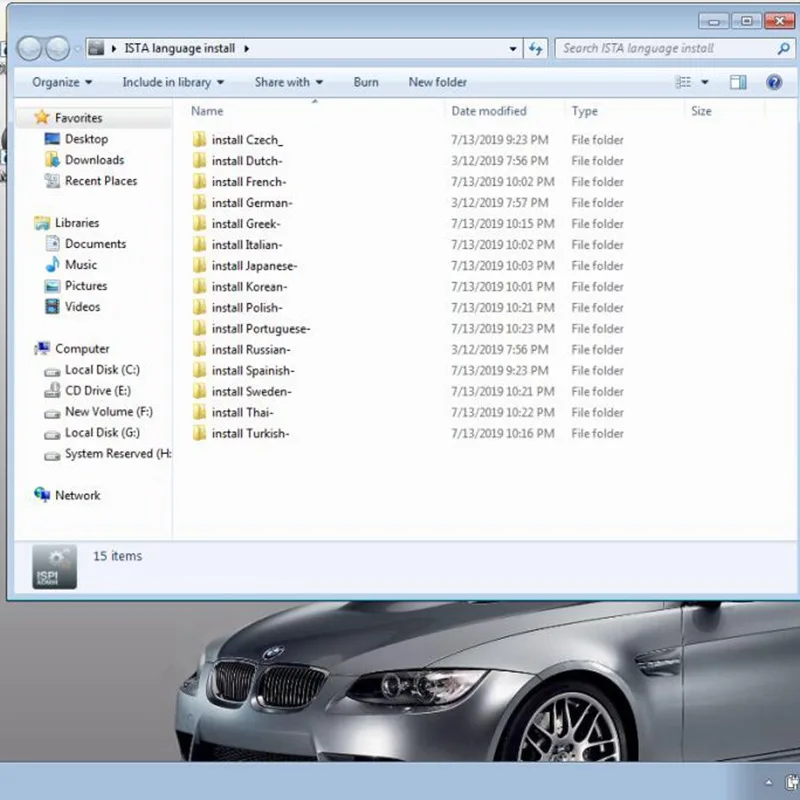The height and width of the screenshot is (800, 800).
Task: Select Local Disk (C:) in sidebar
Action: [102, 370]
